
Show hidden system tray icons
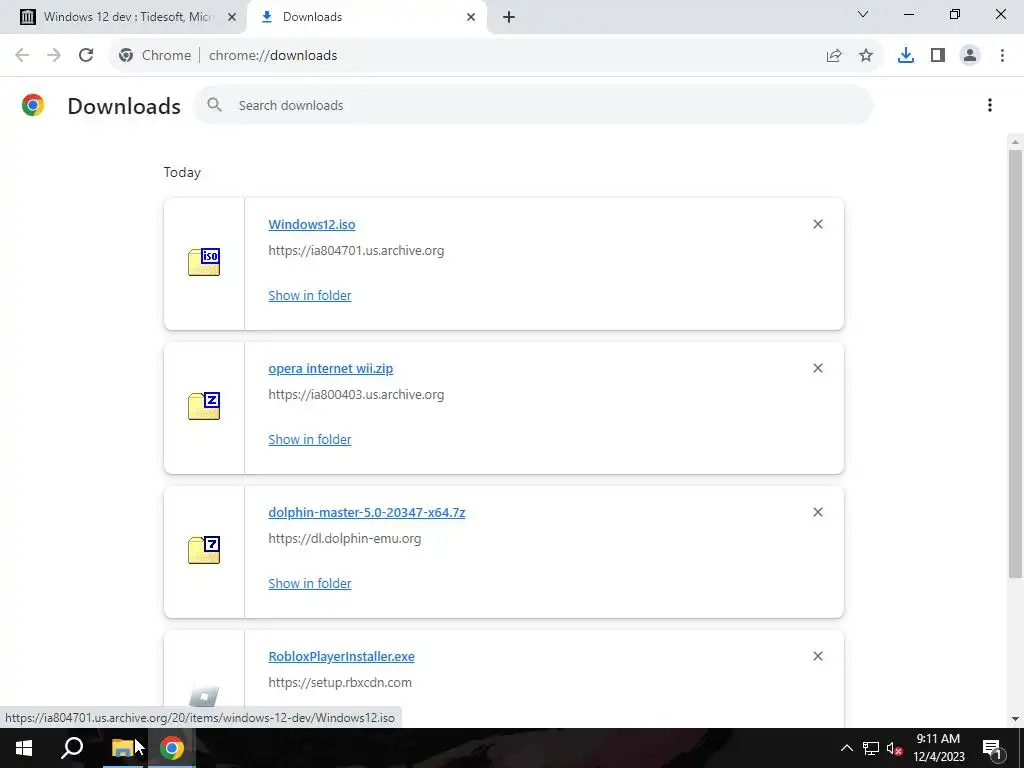coord(846,748)
